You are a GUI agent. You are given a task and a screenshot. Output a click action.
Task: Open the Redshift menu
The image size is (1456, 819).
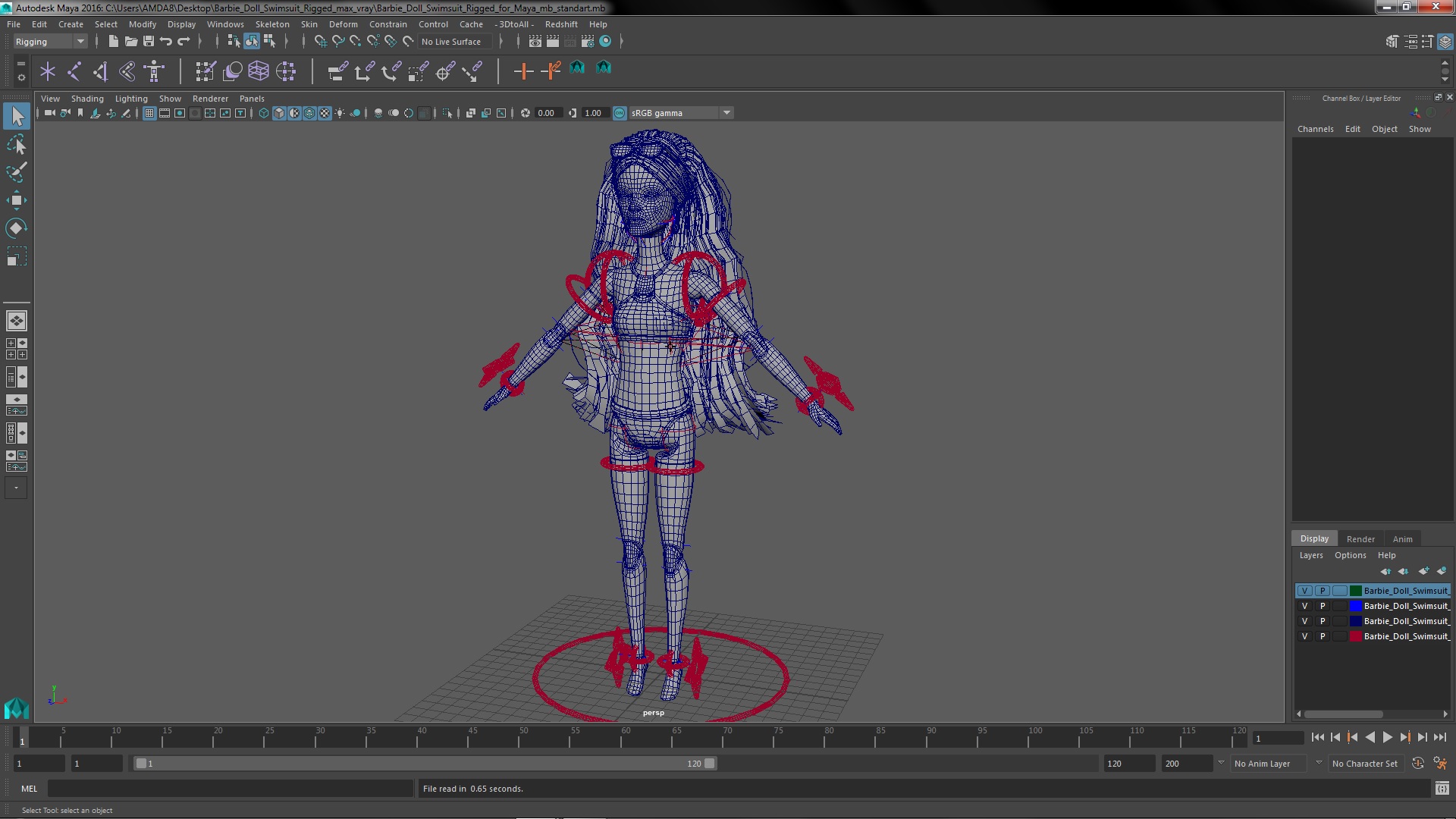click(561, 24)
